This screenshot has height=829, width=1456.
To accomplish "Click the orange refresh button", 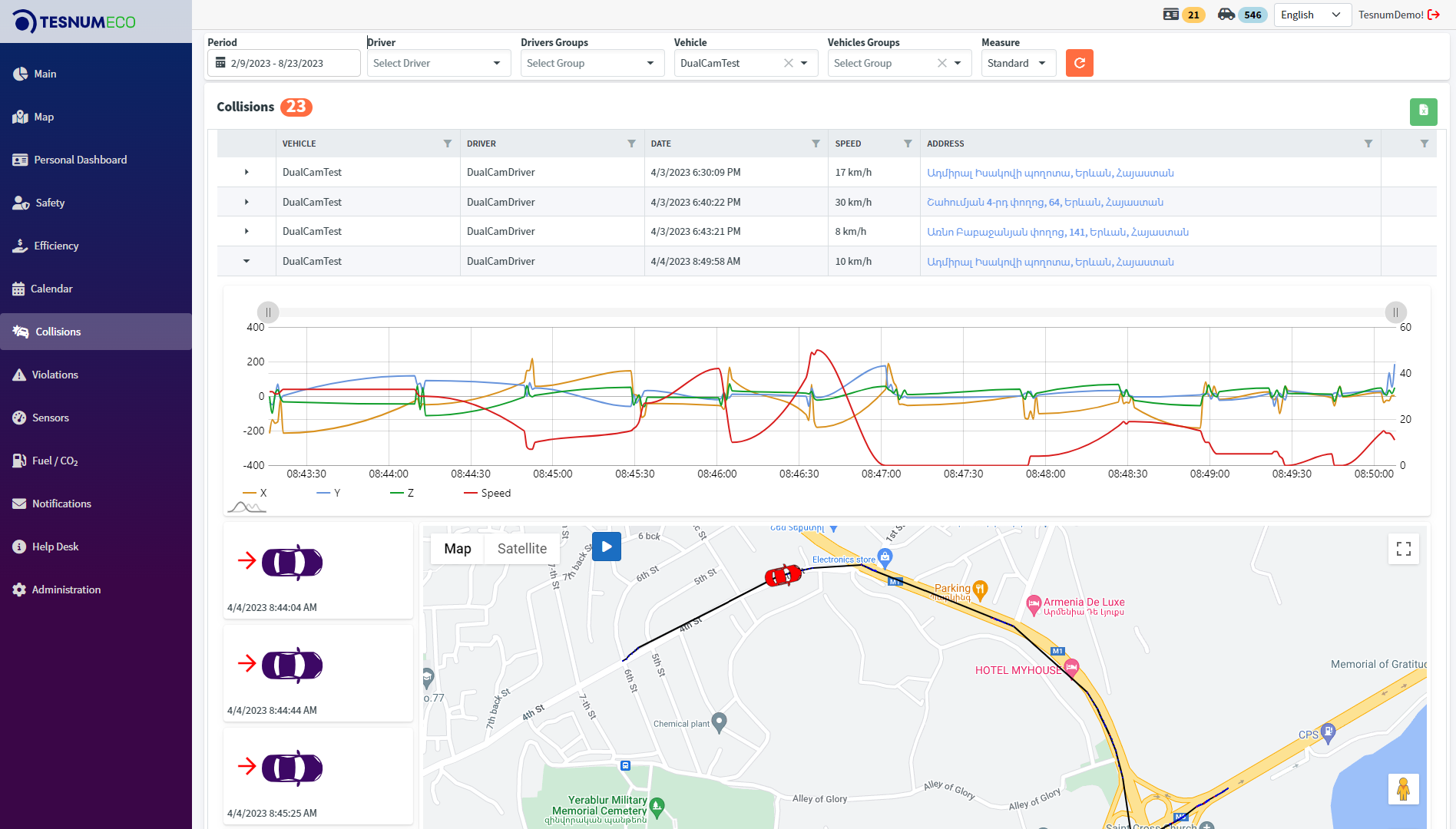I will tap(1079, 63).
